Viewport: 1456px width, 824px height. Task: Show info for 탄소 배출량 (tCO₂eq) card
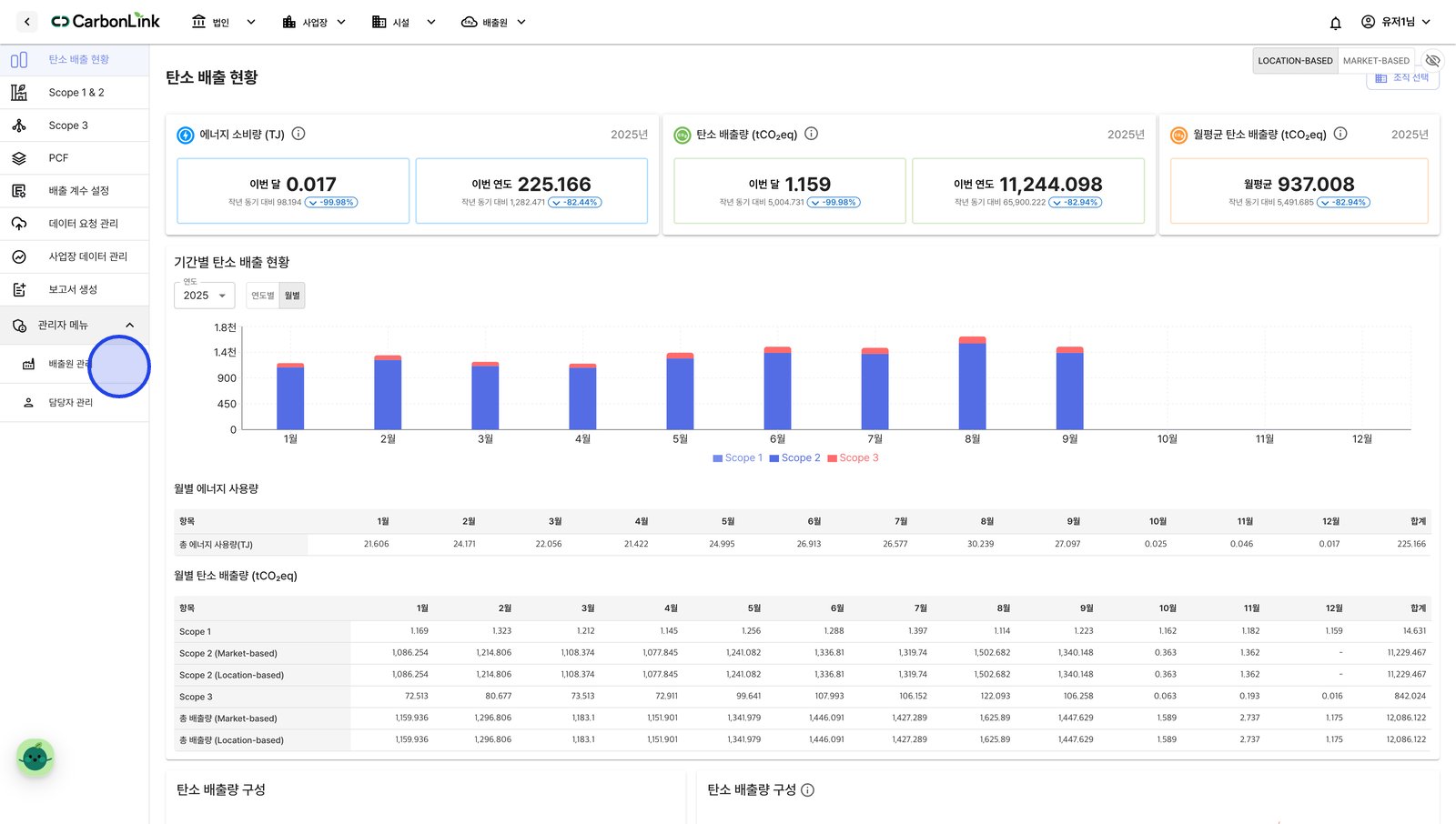[812, 134]
